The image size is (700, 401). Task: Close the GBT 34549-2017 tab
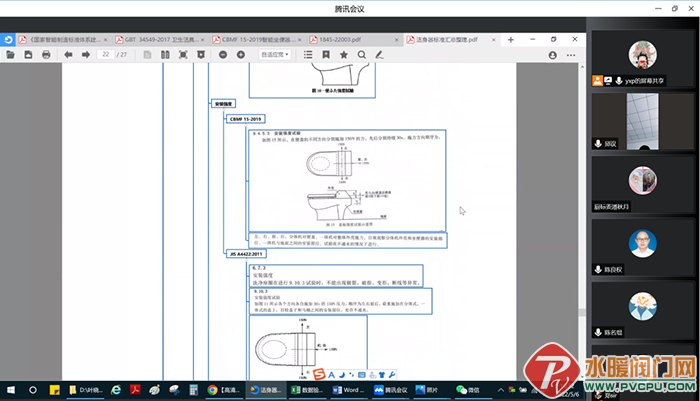203,40
